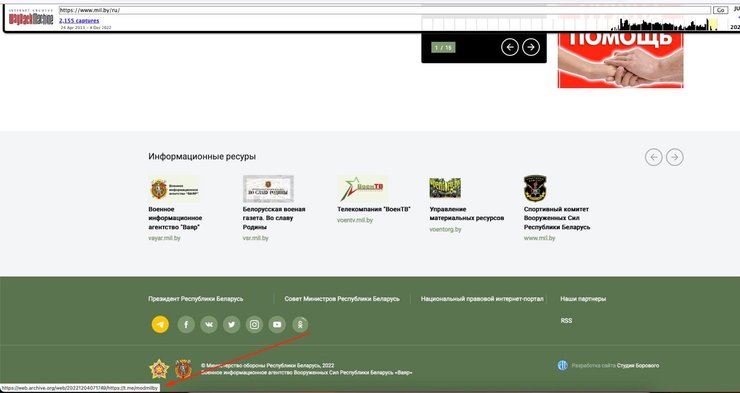Click the Министерство обороны copyright line

(268, 365)
